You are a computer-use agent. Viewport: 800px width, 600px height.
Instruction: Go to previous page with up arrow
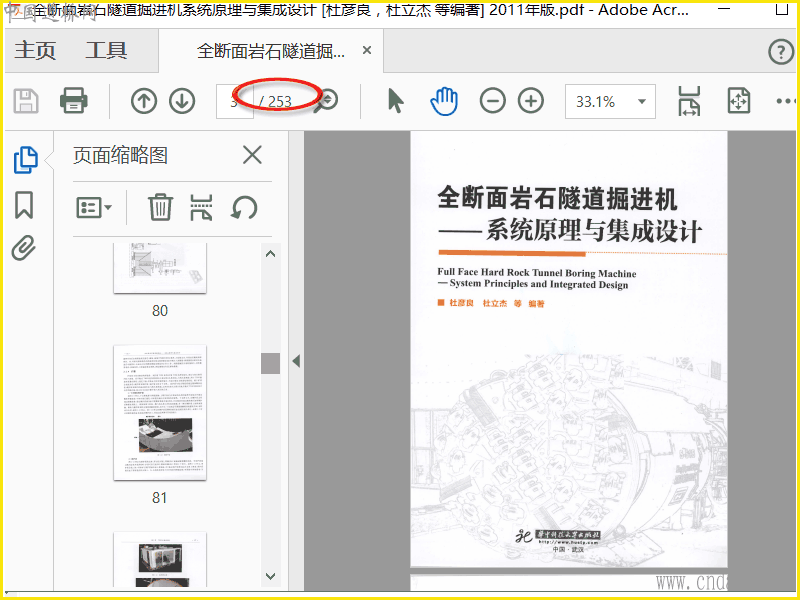tap(144, 101)
